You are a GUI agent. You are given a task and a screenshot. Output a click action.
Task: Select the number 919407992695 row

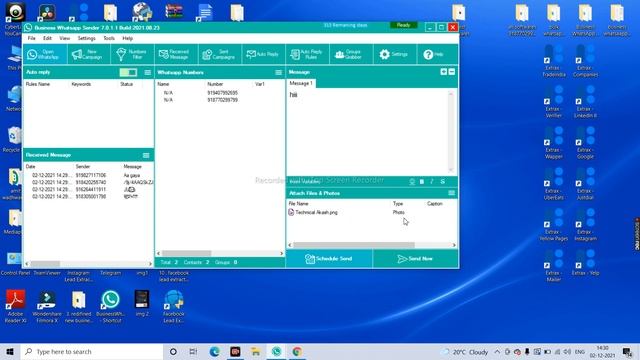(220, 93)
